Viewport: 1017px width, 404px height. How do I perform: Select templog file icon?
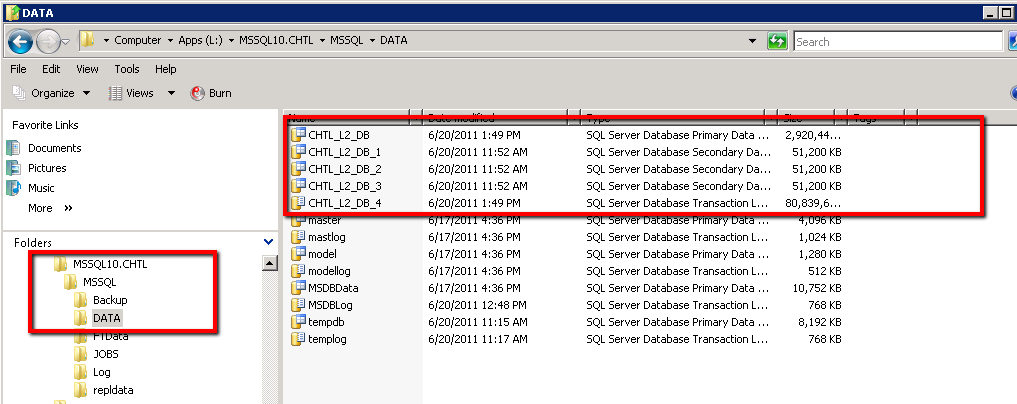(298, 339)
